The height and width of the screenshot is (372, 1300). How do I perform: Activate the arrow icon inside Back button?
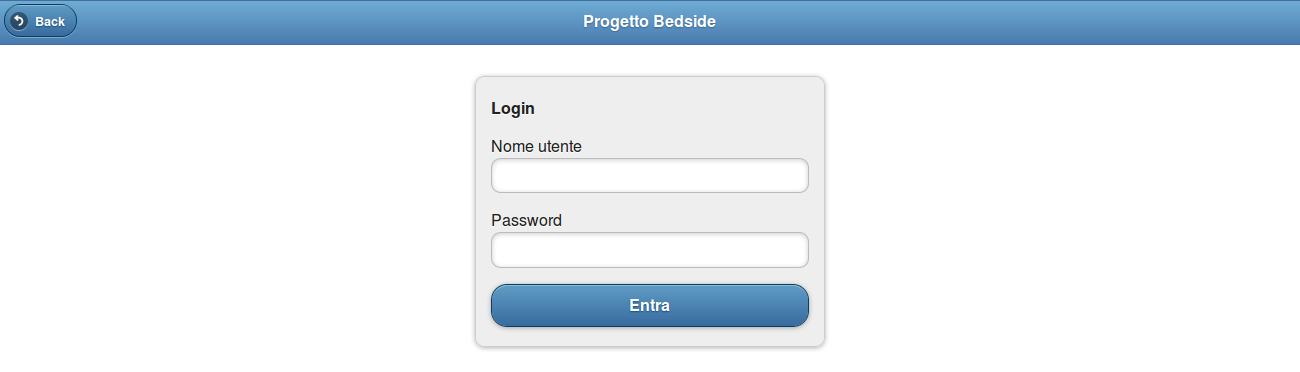tap(19, 21)
